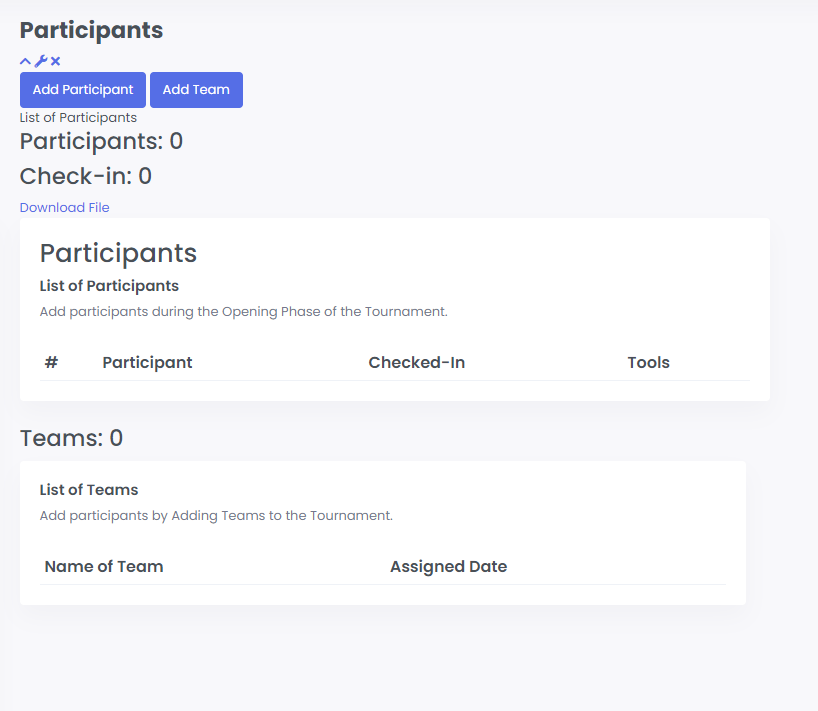Click the # column header
Screen dimensions: 818x711
click(x=51, y=362)
